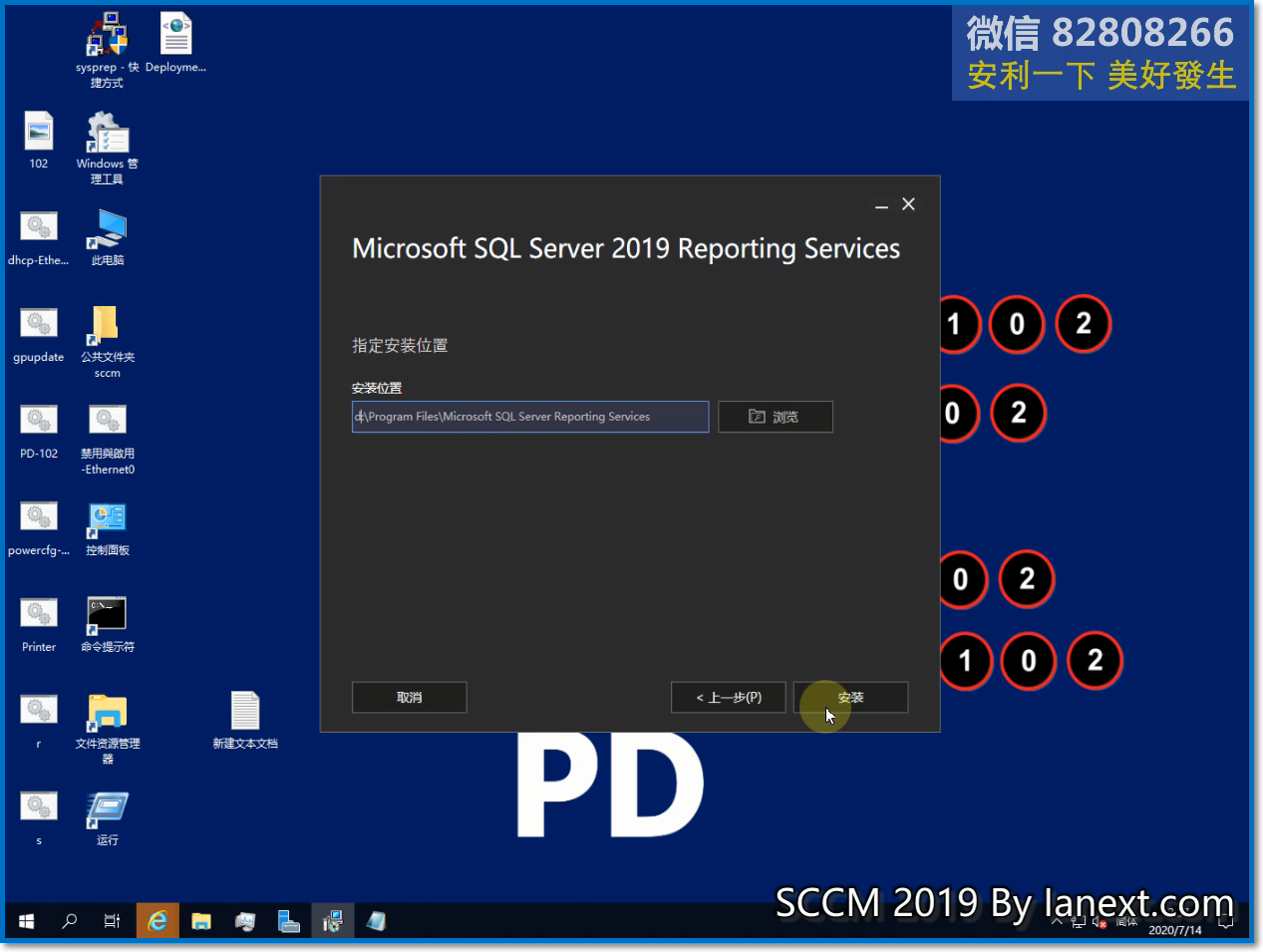Open 控制面板 Control Panel icon
This screenshot has width=1263, height=952.
pos(107,527)
